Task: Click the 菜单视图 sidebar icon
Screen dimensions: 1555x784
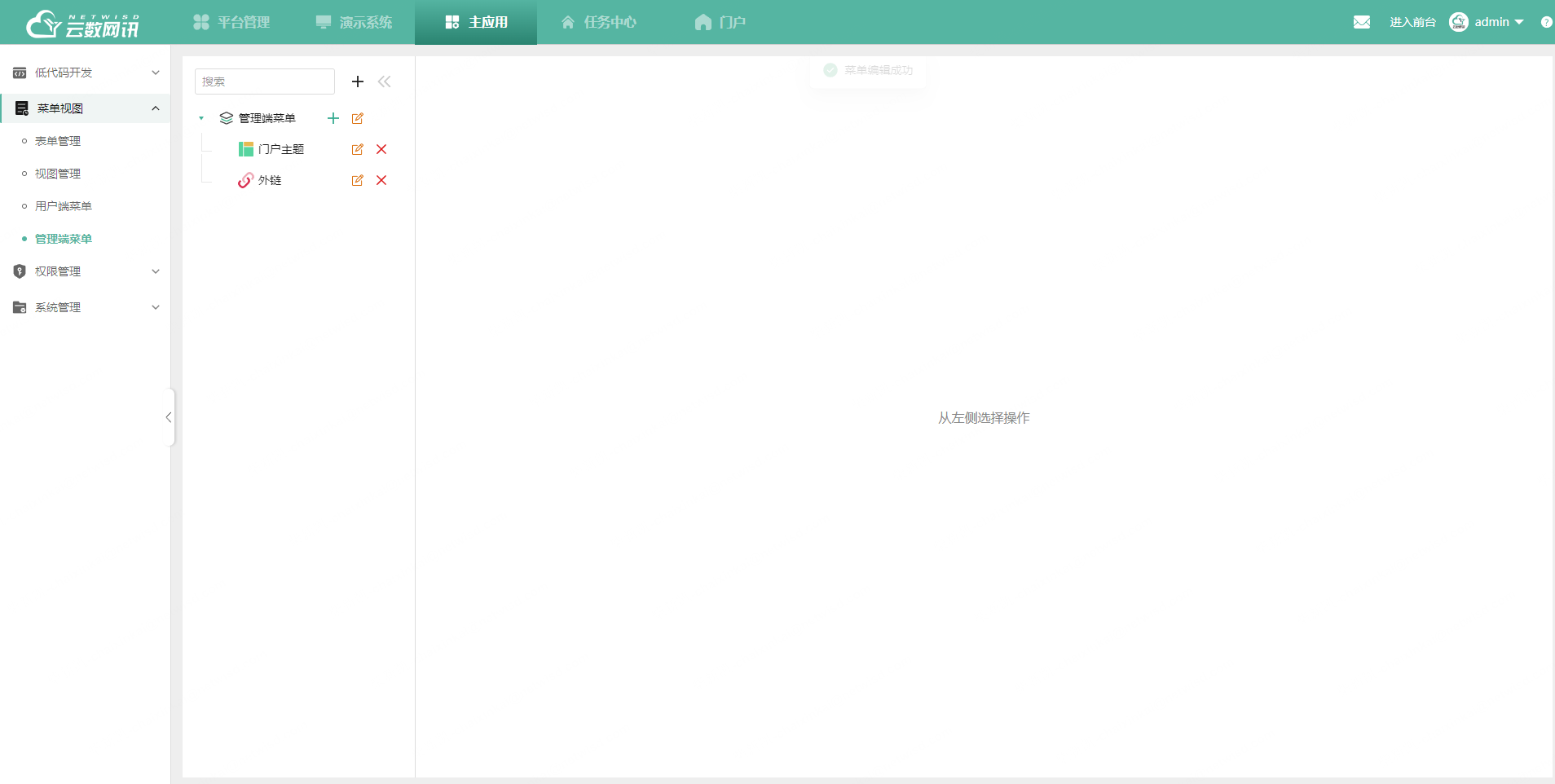Action: (x=19, y=108)
